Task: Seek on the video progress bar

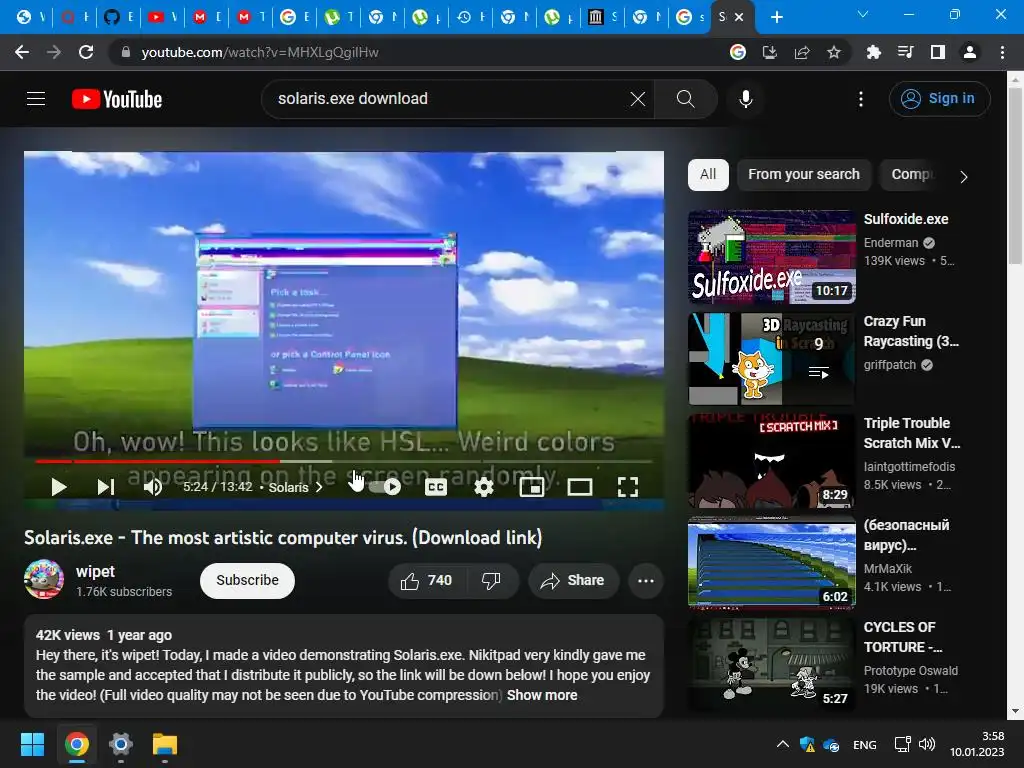Action: pyautogui.click(x=344, y=461)
